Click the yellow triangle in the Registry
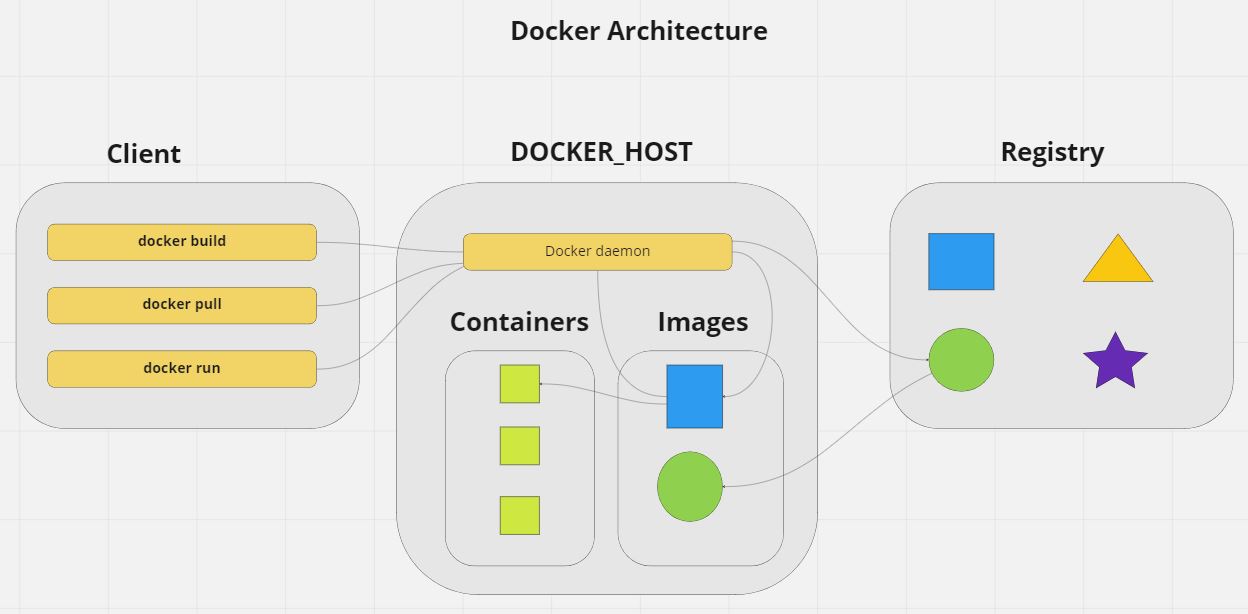Viewport: 1248px width, 614px height. (x=1117, y=263)
